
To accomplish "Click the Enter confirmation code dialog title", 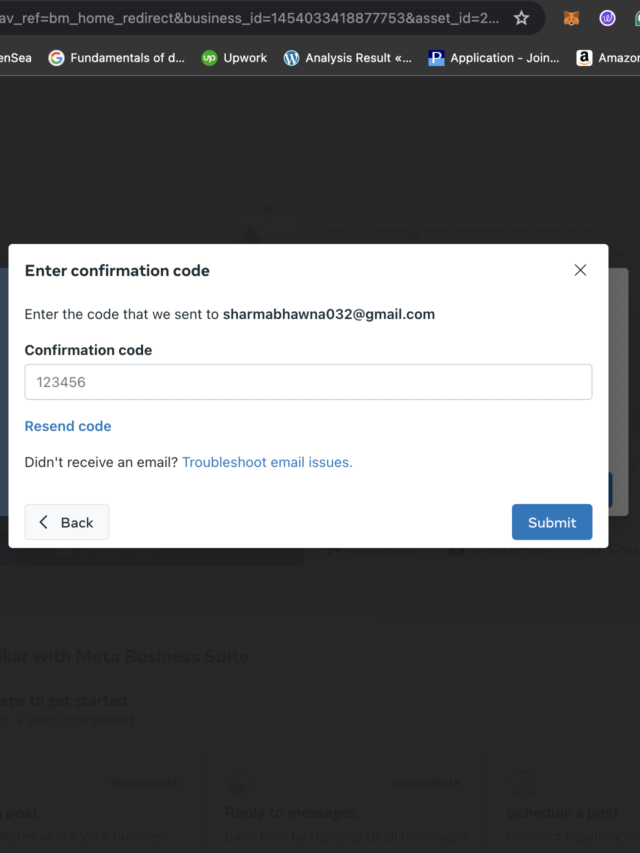I will (x=117, y=270).
